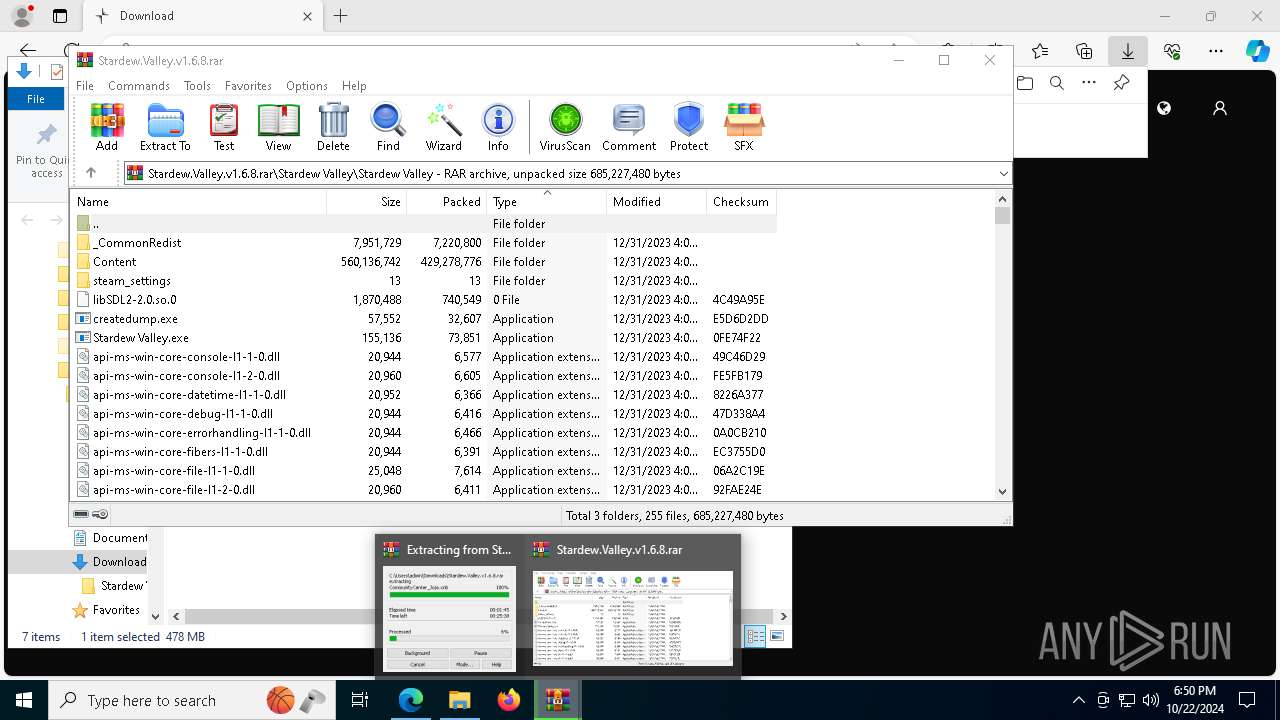
Task: Run VirusScan on the archive
Action: point(565,127)
